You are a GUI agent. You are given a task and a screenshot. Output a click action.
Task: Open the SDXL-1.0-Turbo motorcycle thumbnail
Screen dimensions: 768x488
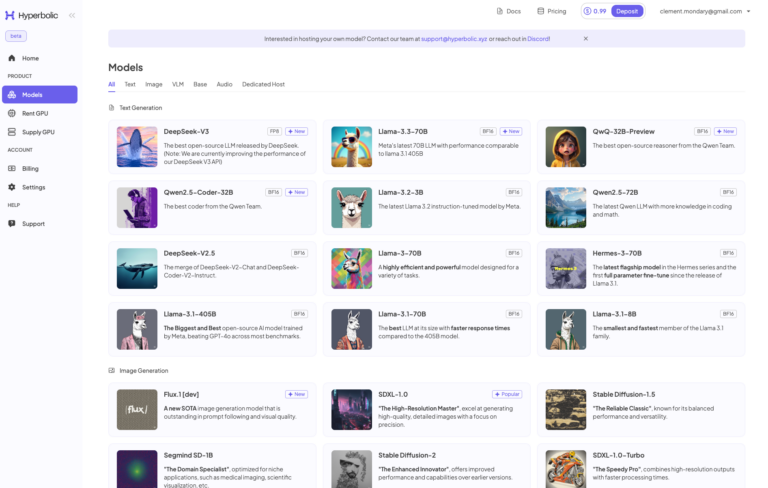coord(566,469)
